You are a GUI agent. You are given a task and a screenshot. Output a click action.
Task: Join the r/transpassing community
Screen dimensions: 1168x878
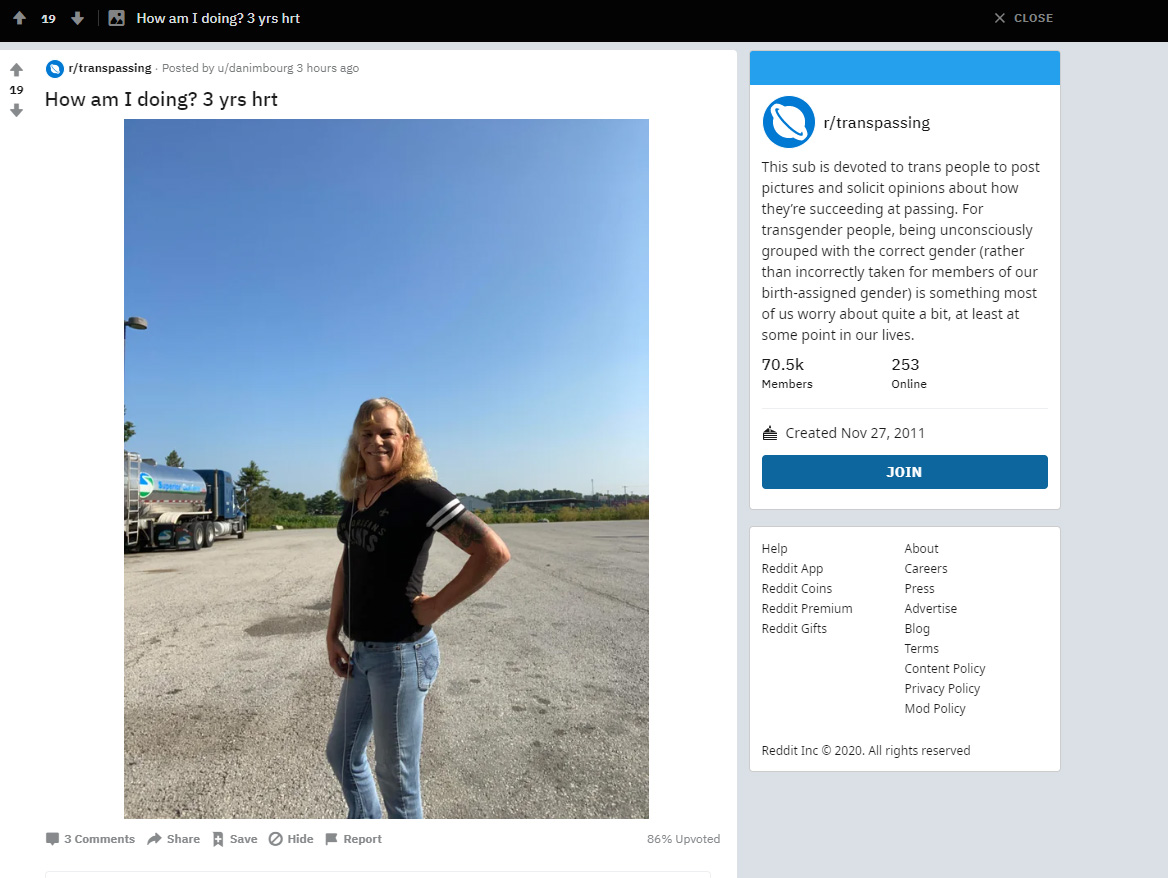(x=904, y=472)
